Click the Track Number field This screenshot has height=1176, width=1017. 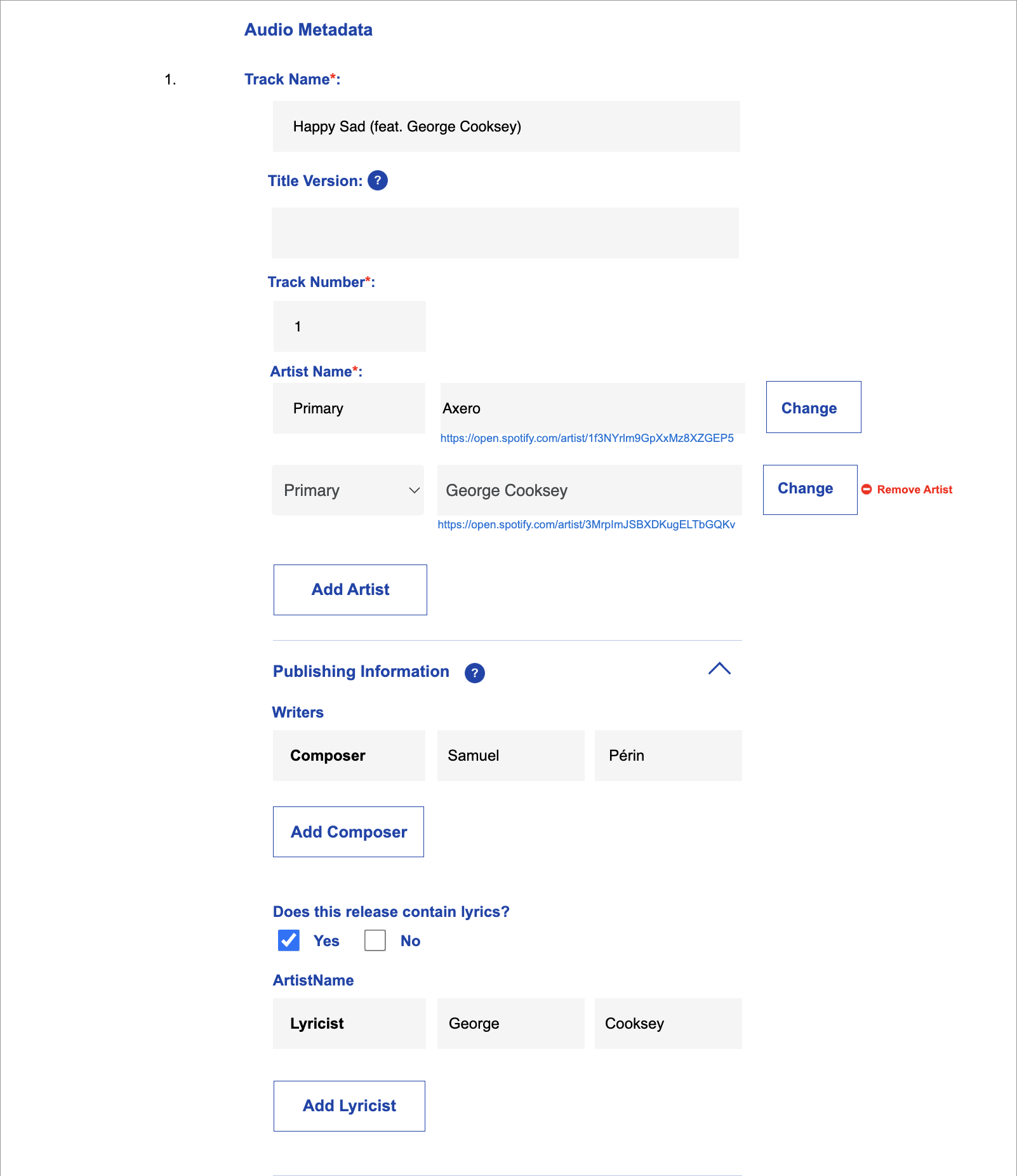(349, 326)
